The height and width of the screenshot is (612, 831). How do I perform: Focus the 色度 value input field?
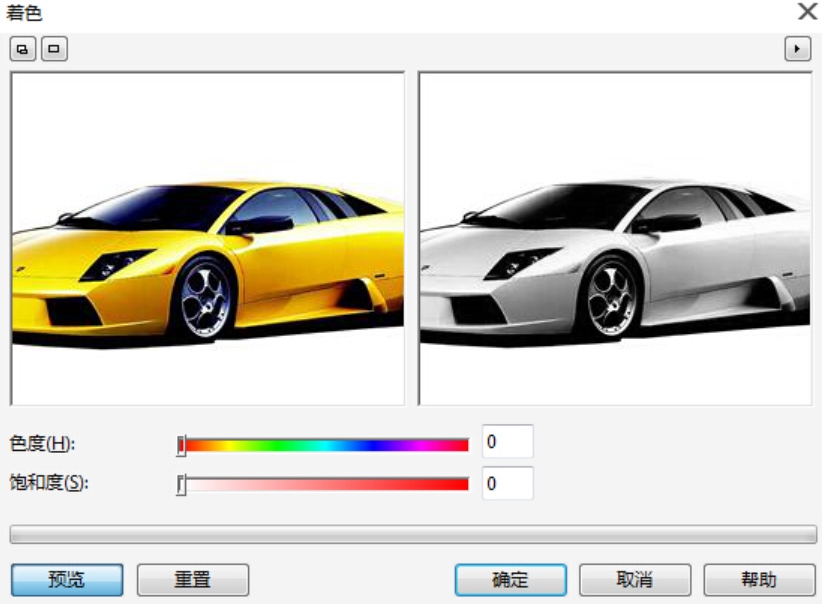(x=508, y=441)
